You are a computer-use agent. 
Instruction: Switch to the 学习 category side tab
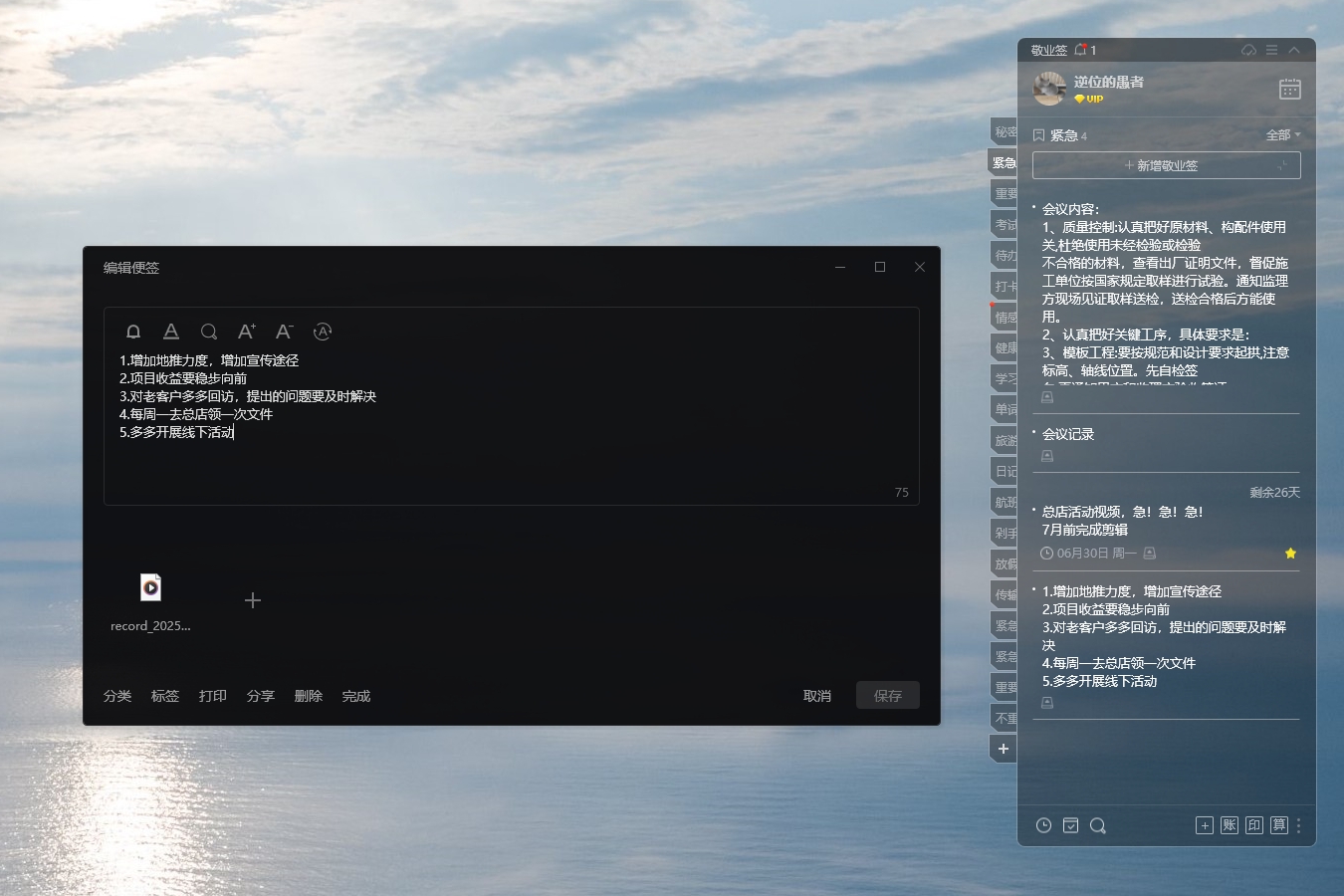point(1005,379)
